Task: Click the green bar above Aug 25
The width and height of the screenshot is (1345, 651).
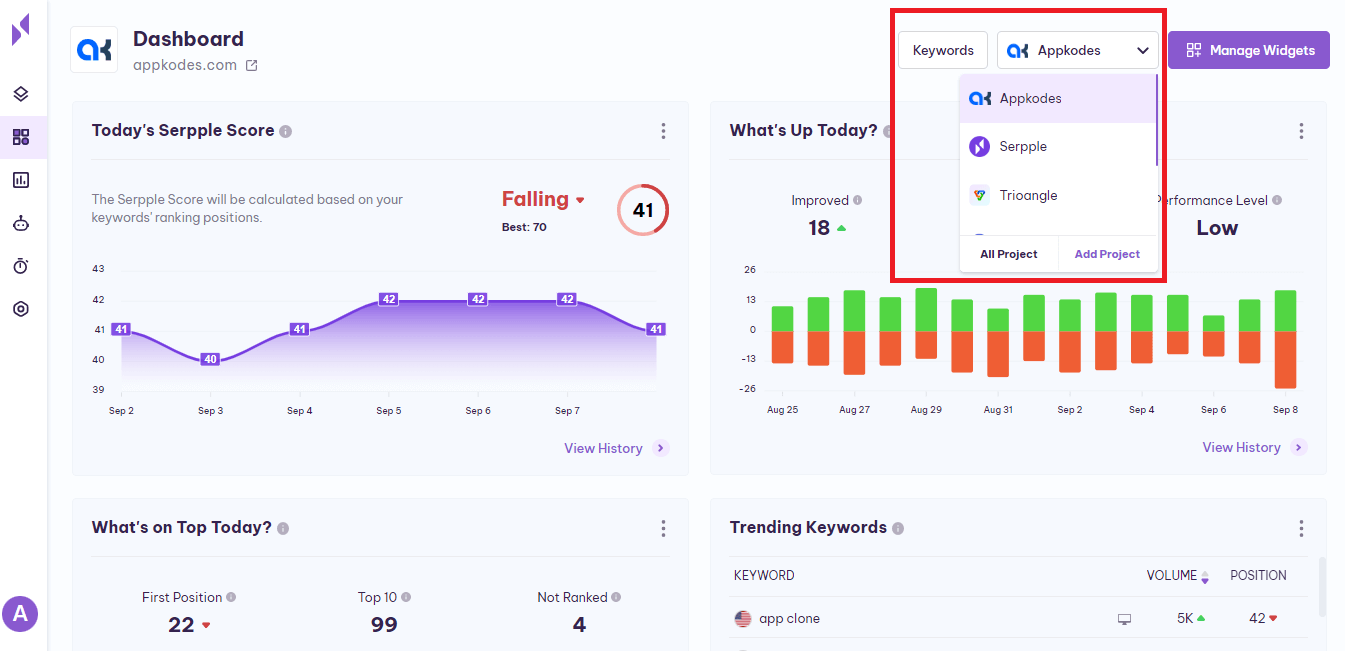Action: [782, 319]
